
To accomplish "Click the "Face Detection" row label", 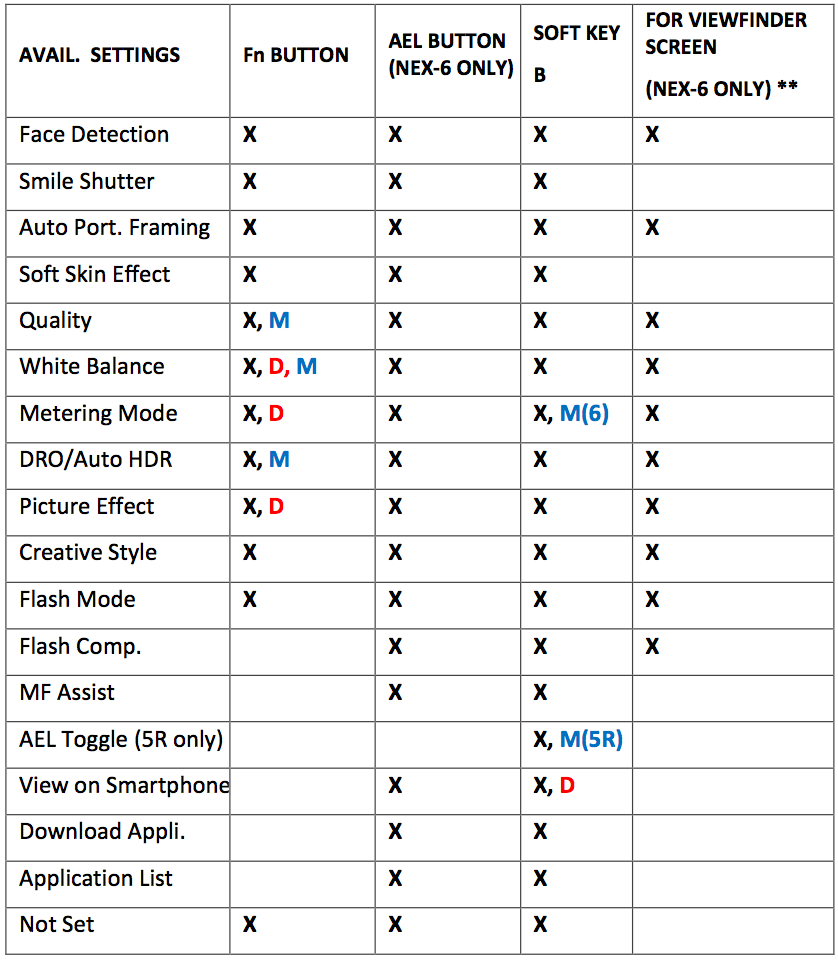I will [x=94, y=134].
